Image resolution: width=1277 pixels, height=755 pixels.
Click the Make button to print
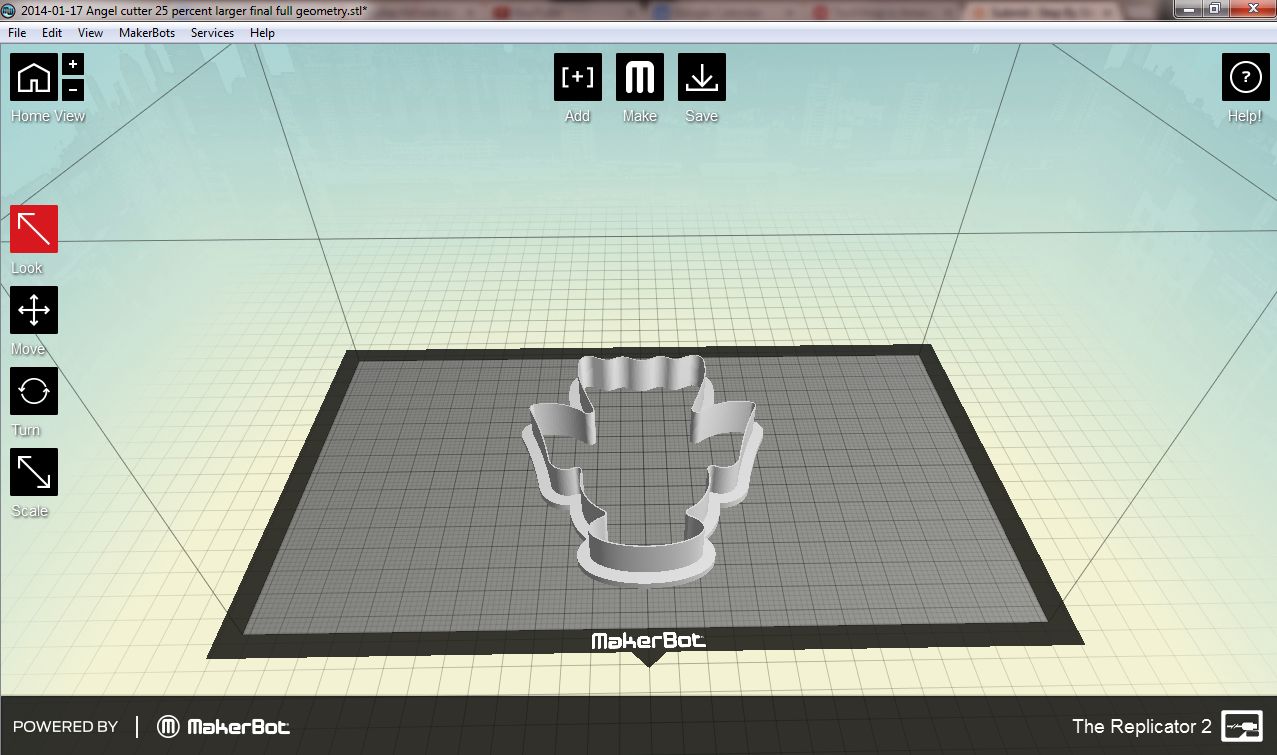[x=639, y=77]
